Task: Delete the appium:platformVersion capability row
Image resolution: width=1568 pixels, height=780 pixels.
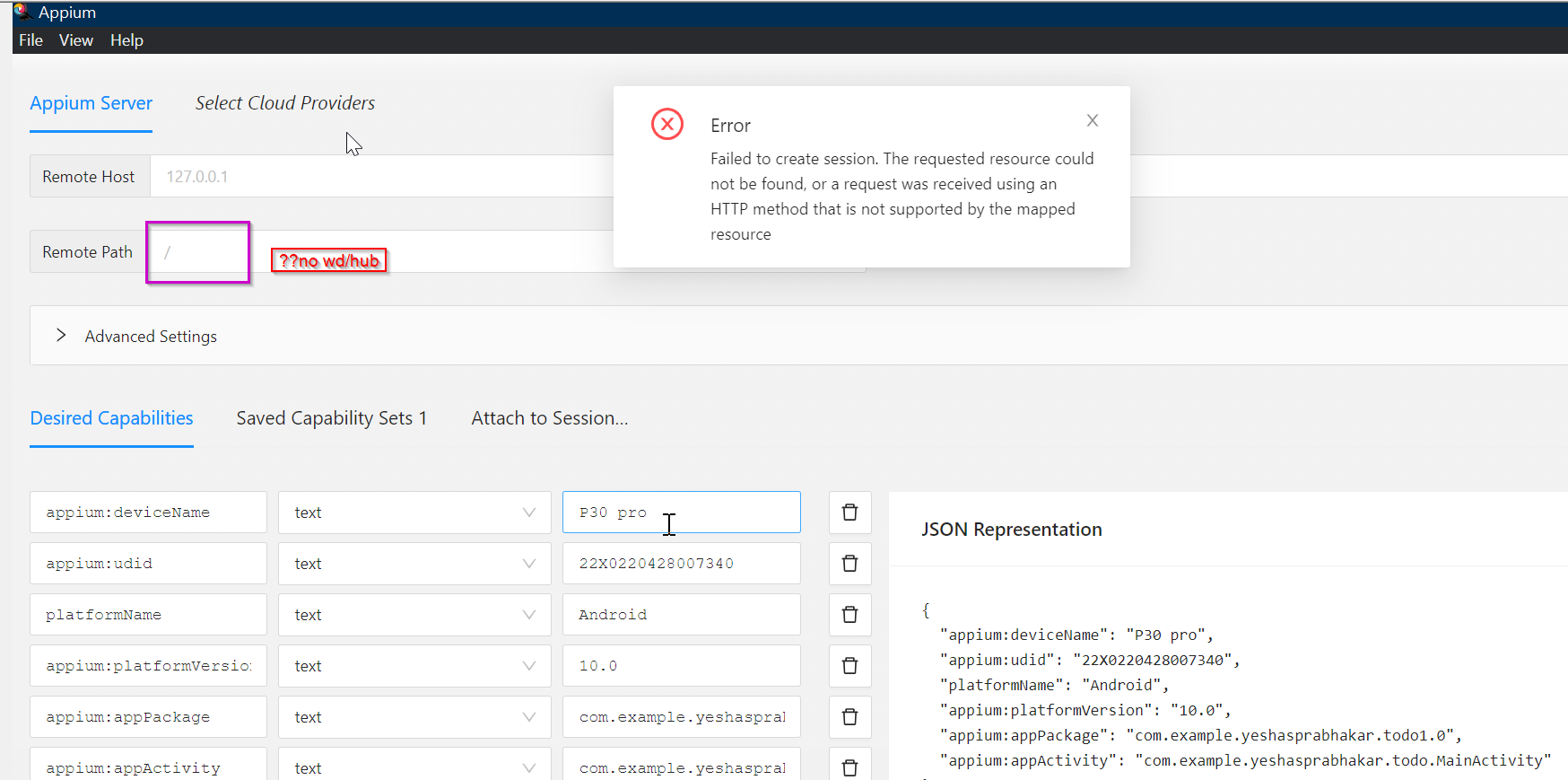Action: [x=849, y=666]
